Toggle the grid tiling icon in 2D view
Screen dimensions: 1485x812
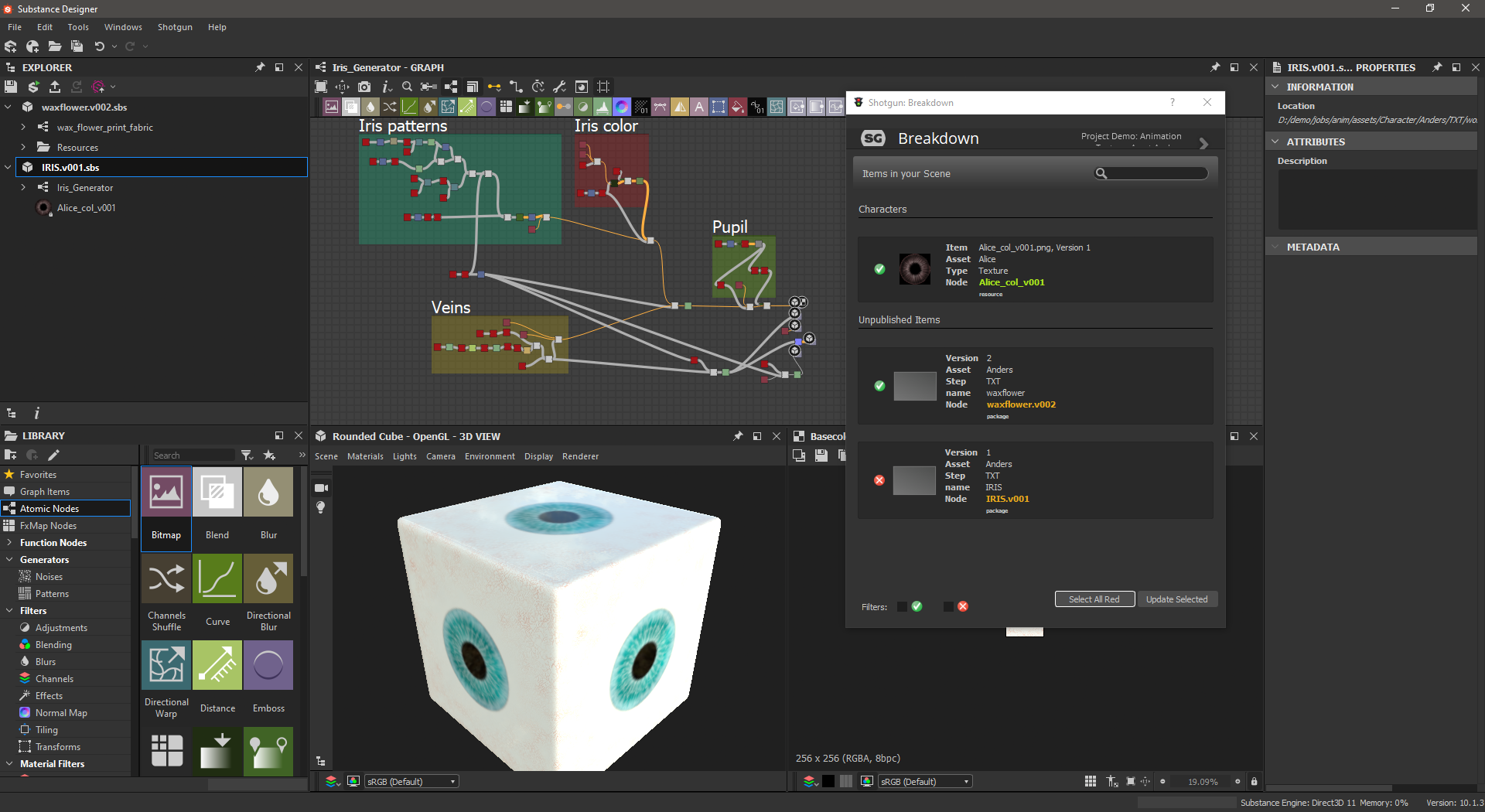1091,782
